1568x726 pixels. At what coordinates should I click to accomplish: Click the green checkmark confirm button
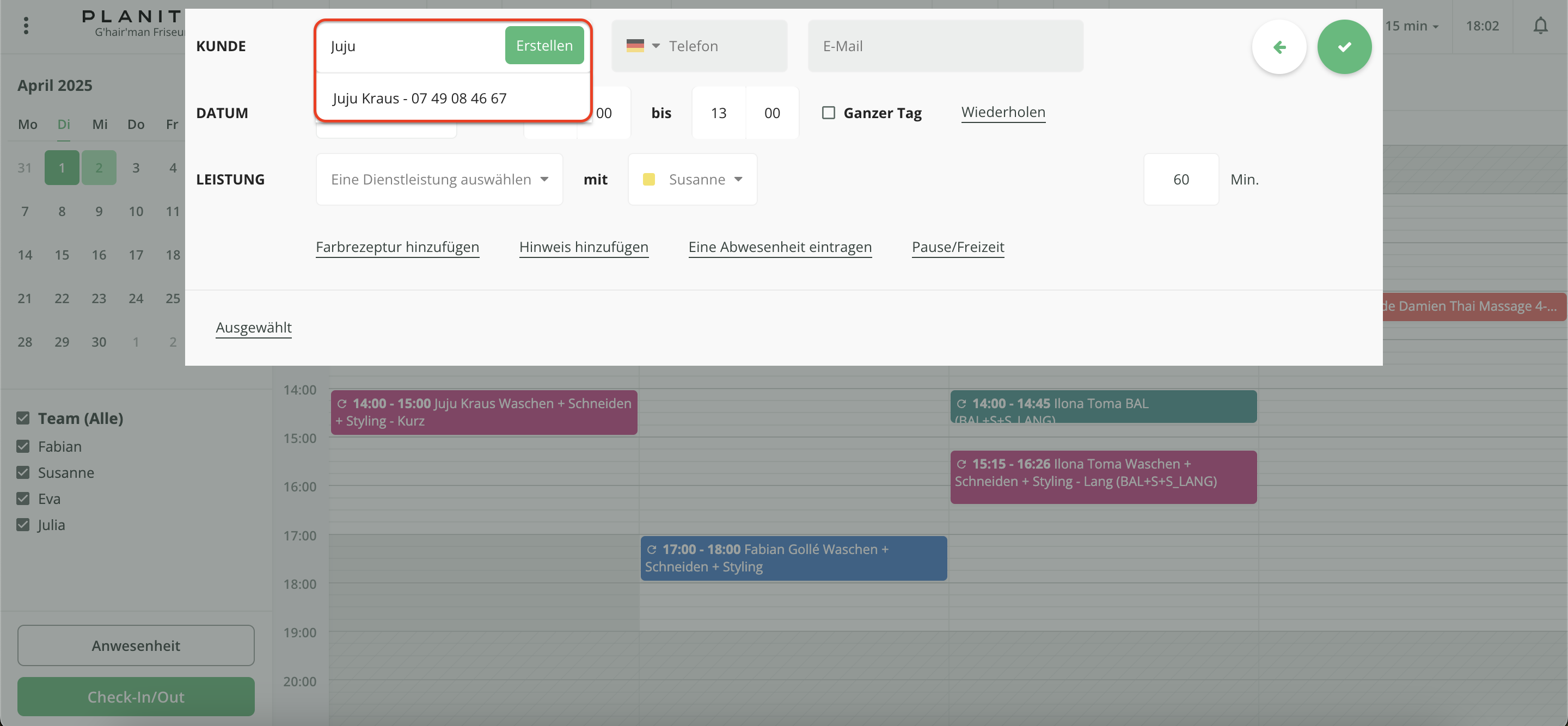[x=1344, y=47]
